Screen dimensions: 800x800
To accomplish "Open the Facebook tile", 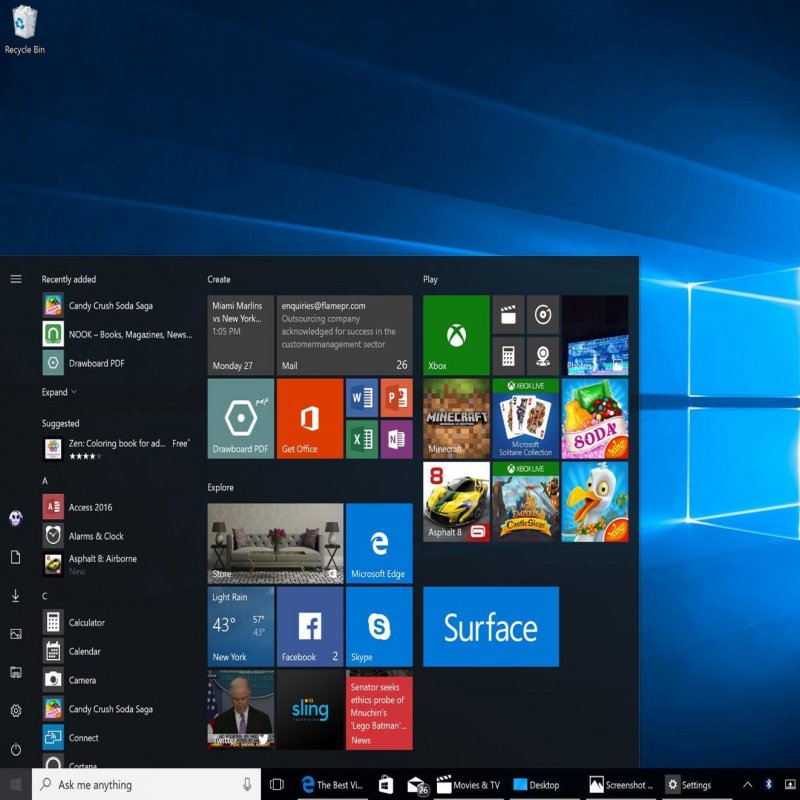I will pyautogui.click(x=310, y=627).
